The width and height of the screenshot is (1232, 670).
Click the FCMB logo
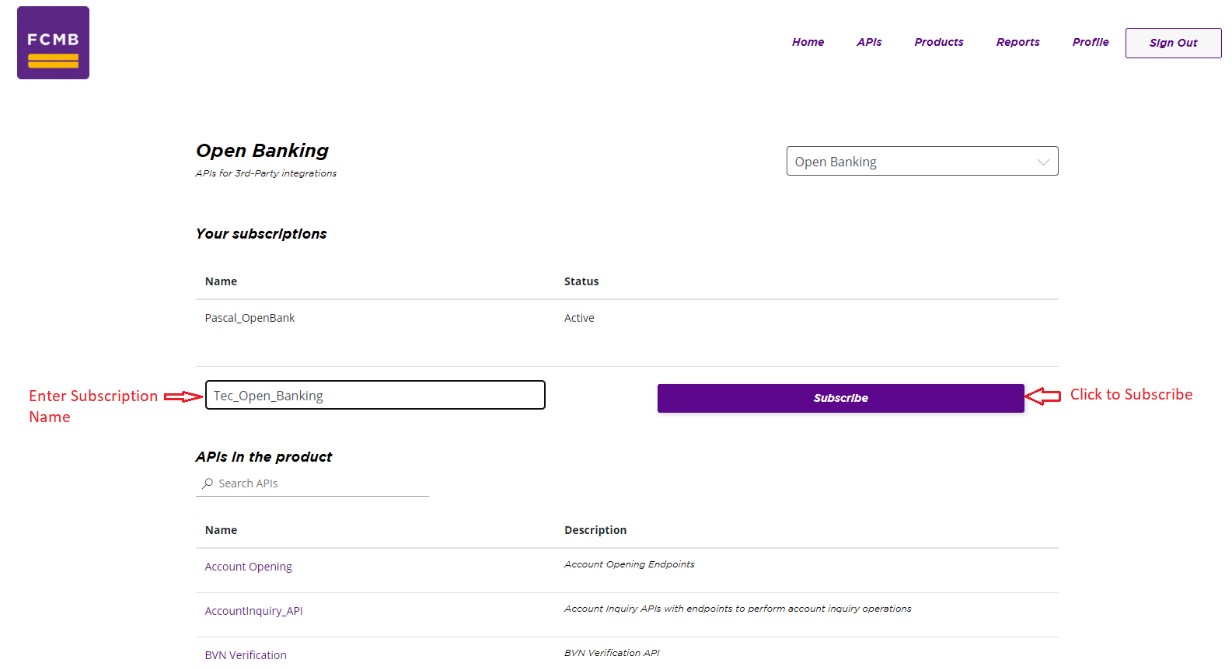pos(53,43)
